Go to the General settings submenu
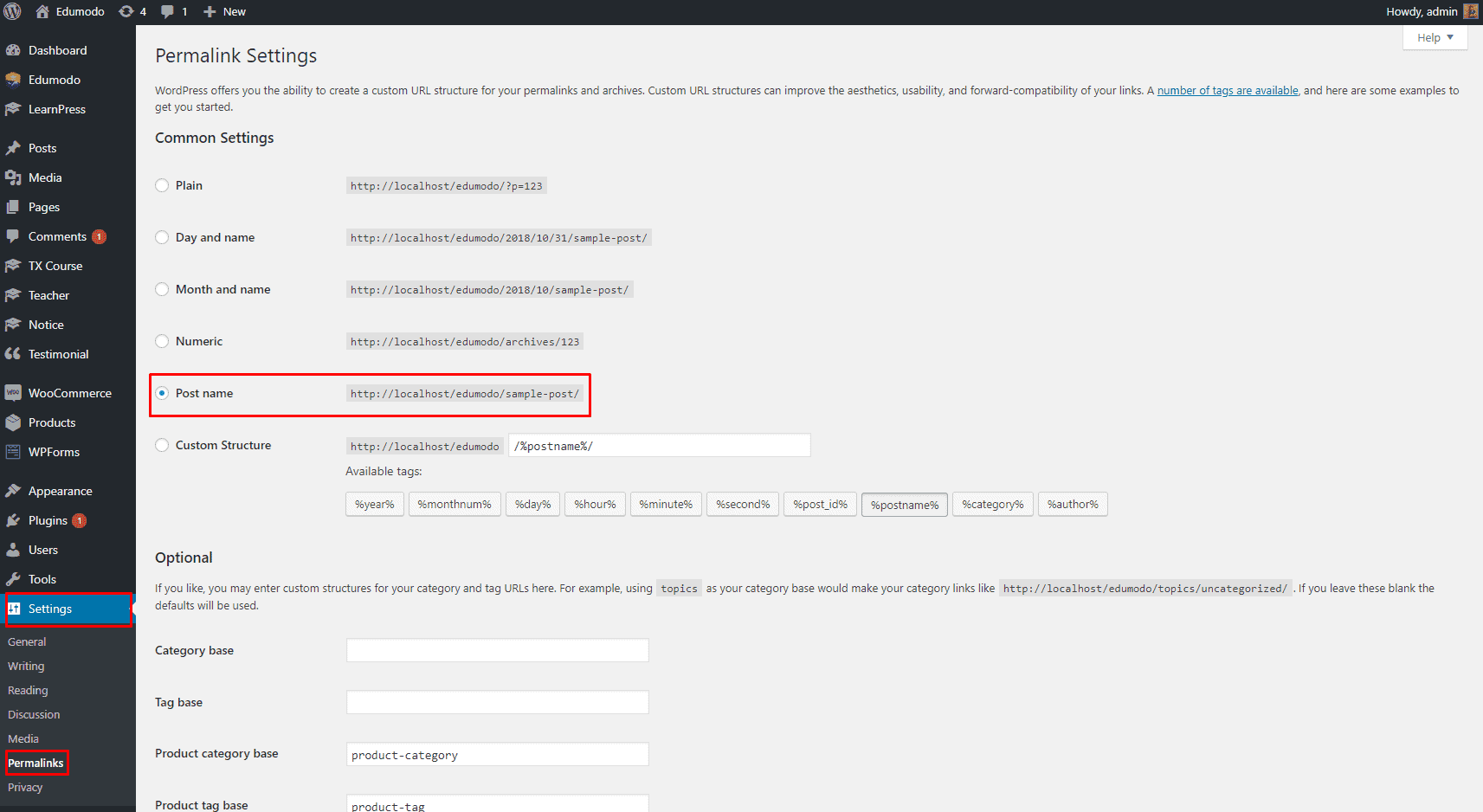The height and width of the screenshot is (812, 1483). (x=27, y=641)
